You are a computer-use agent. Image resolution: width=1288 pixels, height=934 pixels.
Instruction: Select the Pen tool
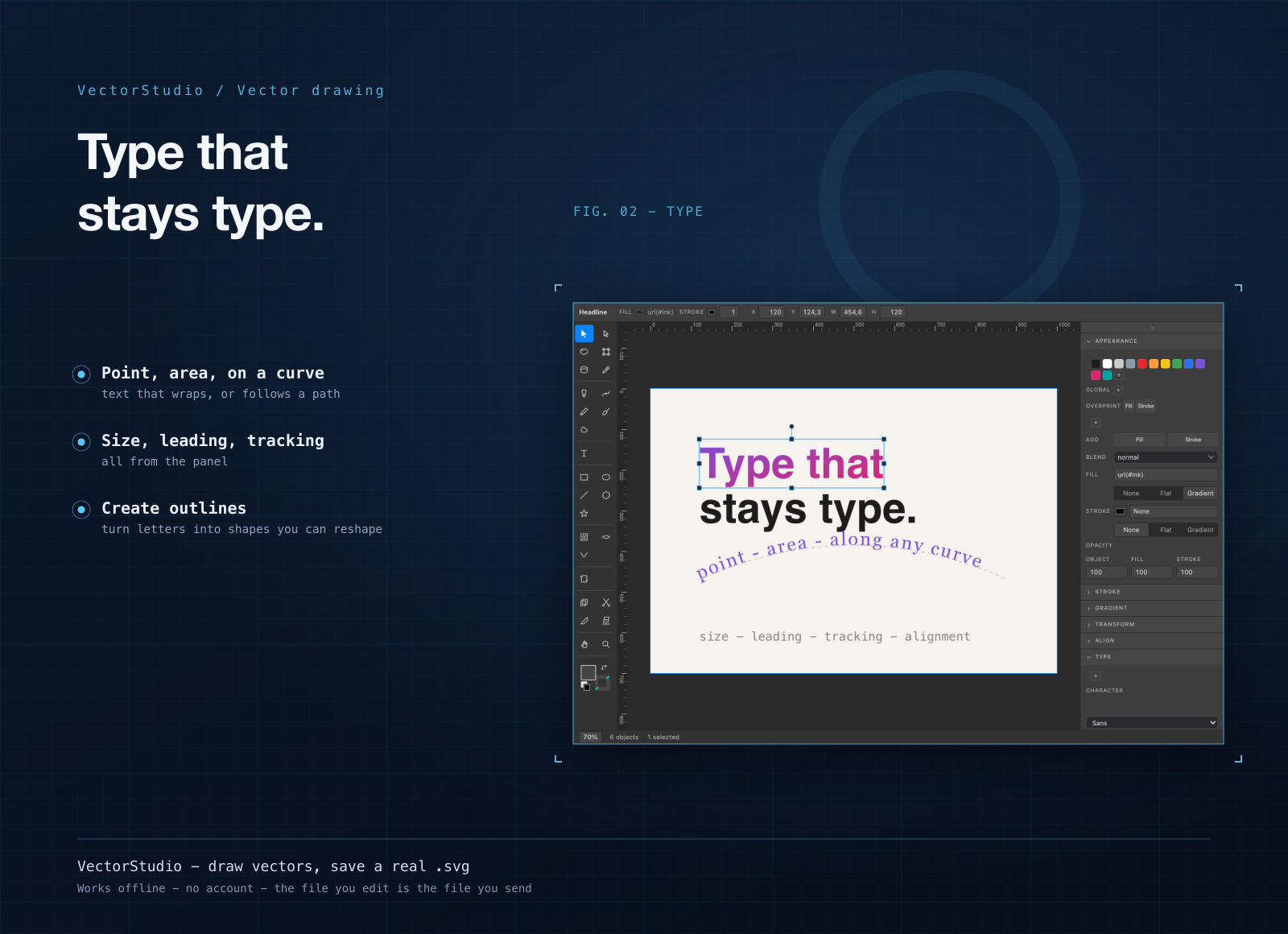pos(584,394)
